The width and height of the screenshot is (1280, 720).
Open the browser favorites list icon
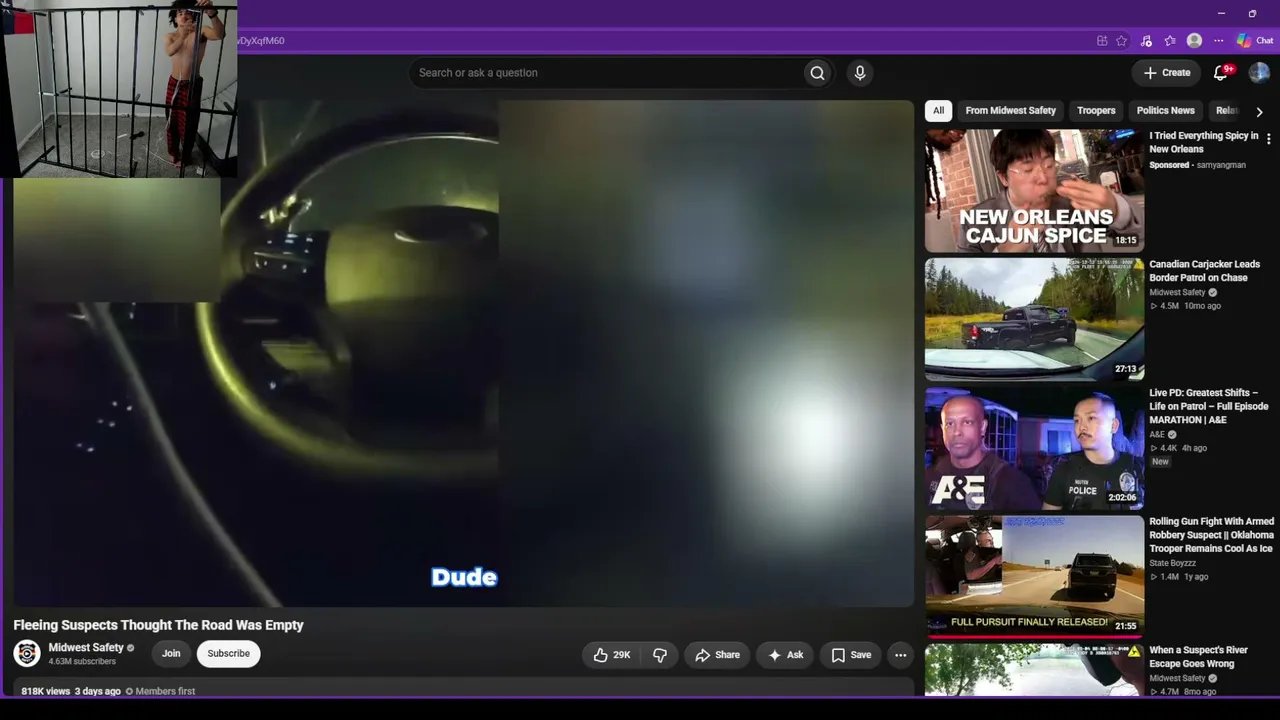click(x=1170, y=41)
